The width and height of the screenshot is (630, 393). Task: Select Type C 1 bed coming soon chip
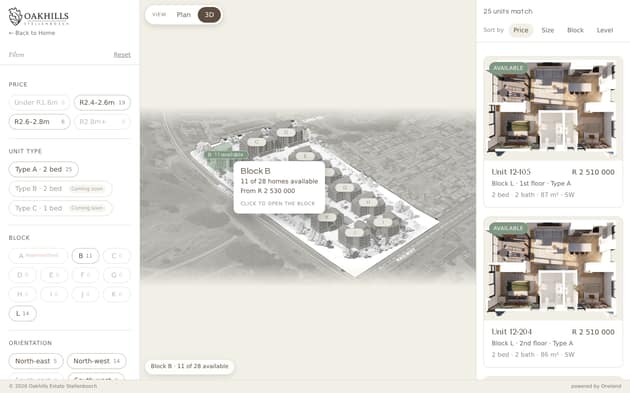[60, 208]
